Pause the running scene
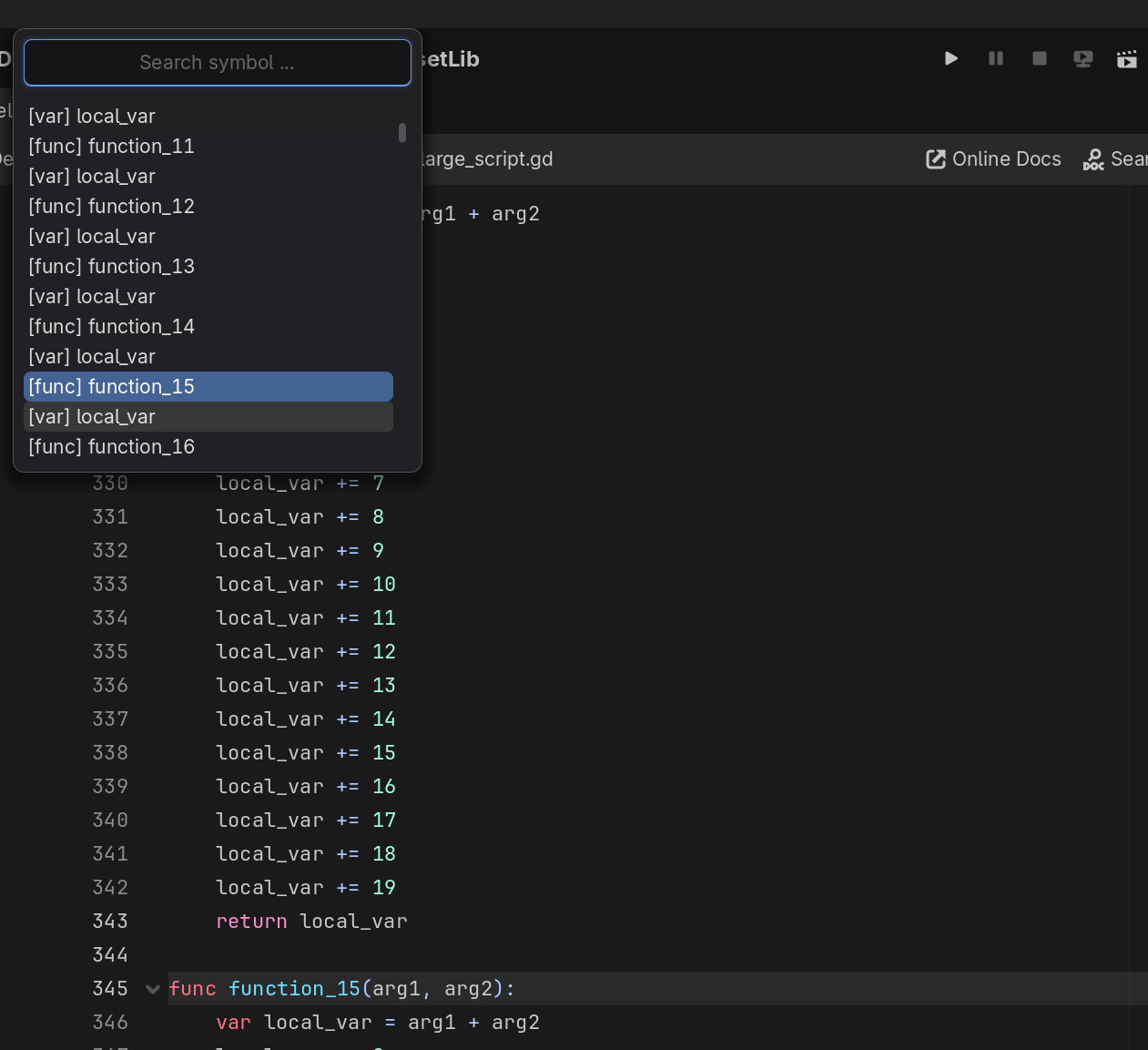Screen dimensions: 1148x1050 (995, 58)
